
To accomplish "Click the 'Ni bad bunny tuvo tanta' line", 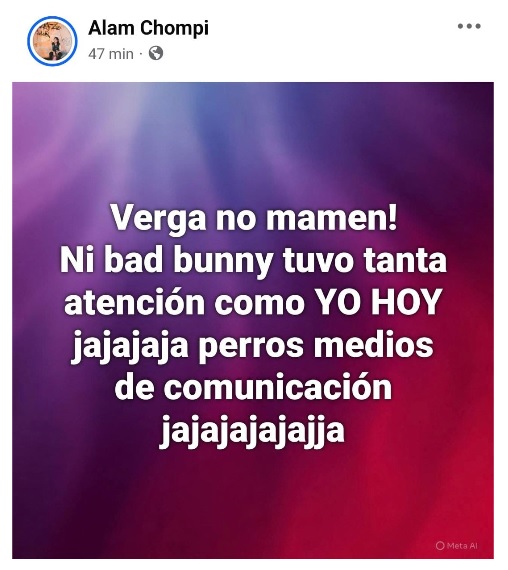I will coord(253,261).
